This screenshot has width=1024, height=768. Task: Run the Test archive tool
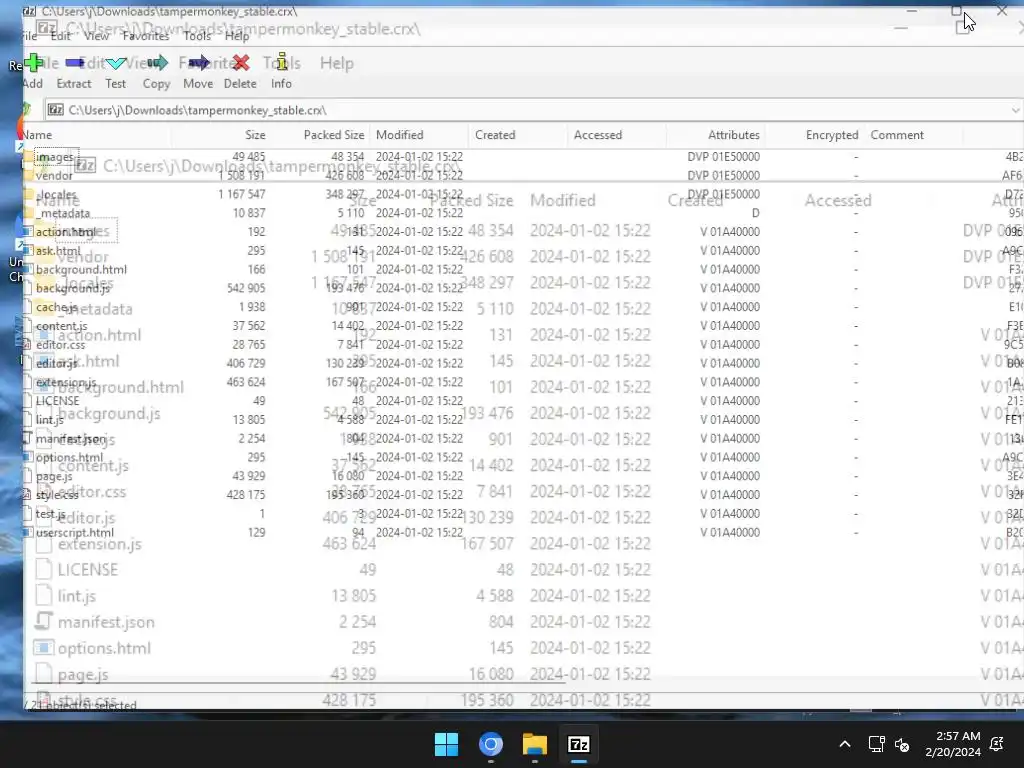116,72
